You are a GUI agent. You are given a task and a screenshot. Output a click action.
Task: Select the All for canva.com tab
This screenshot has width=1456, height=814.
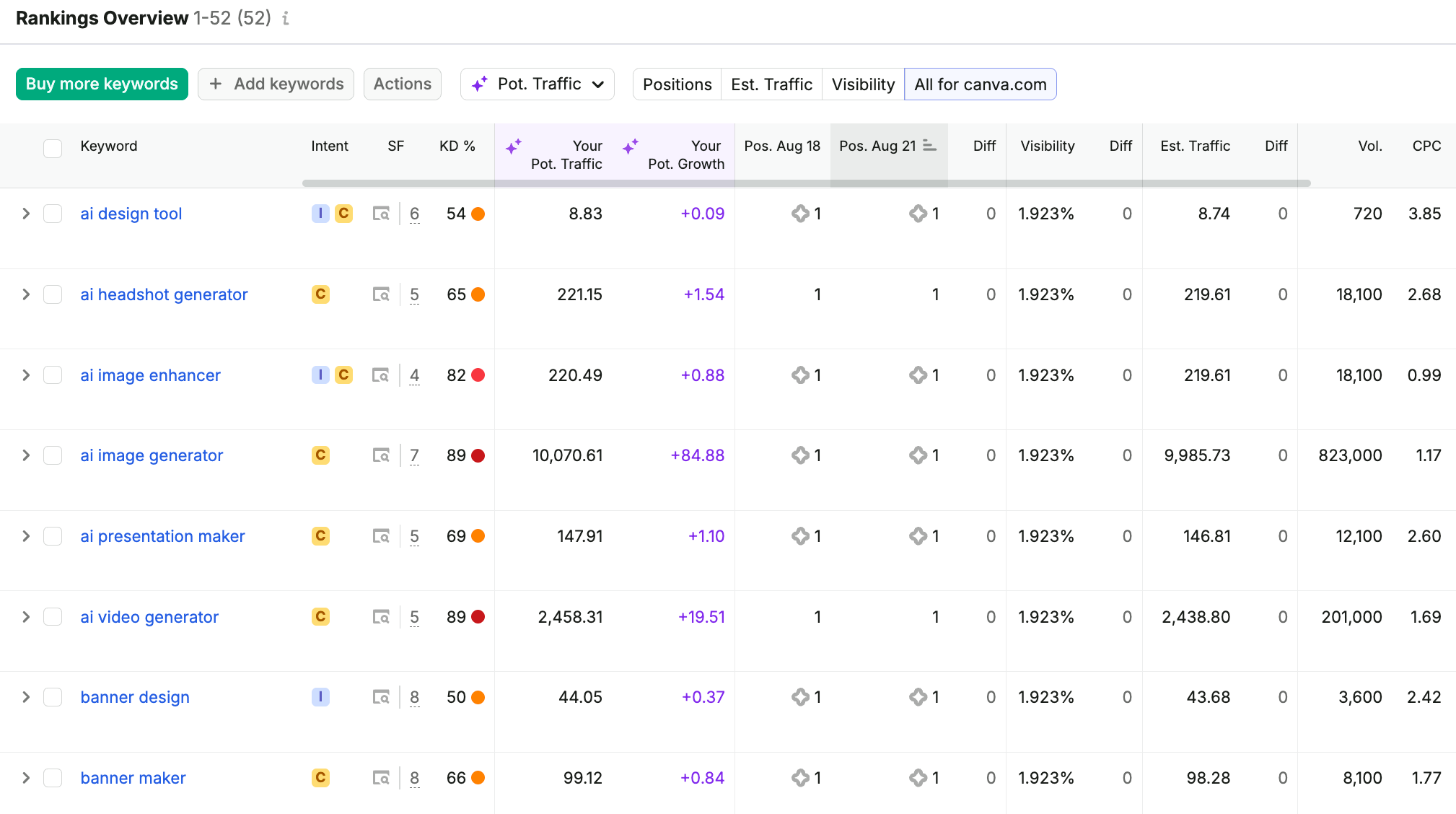(981, 84)
